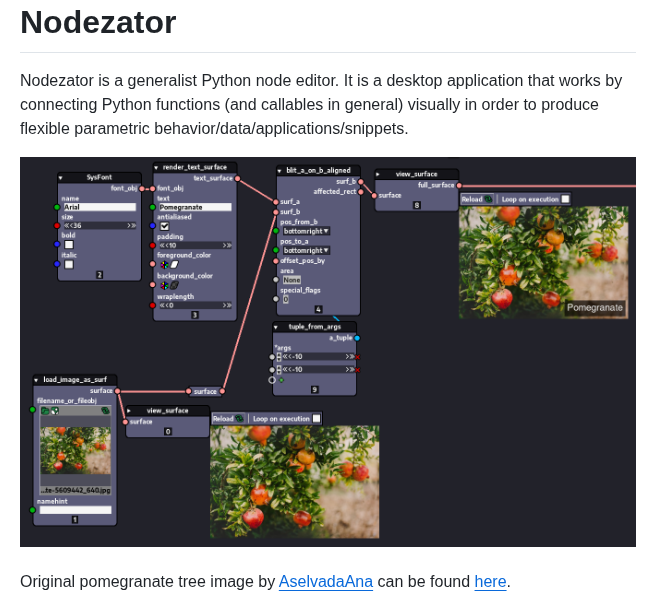
Task: Click the green reload icon in the filename_or_fileobj header
Action: pyautogui.click(x=105, y=411)
